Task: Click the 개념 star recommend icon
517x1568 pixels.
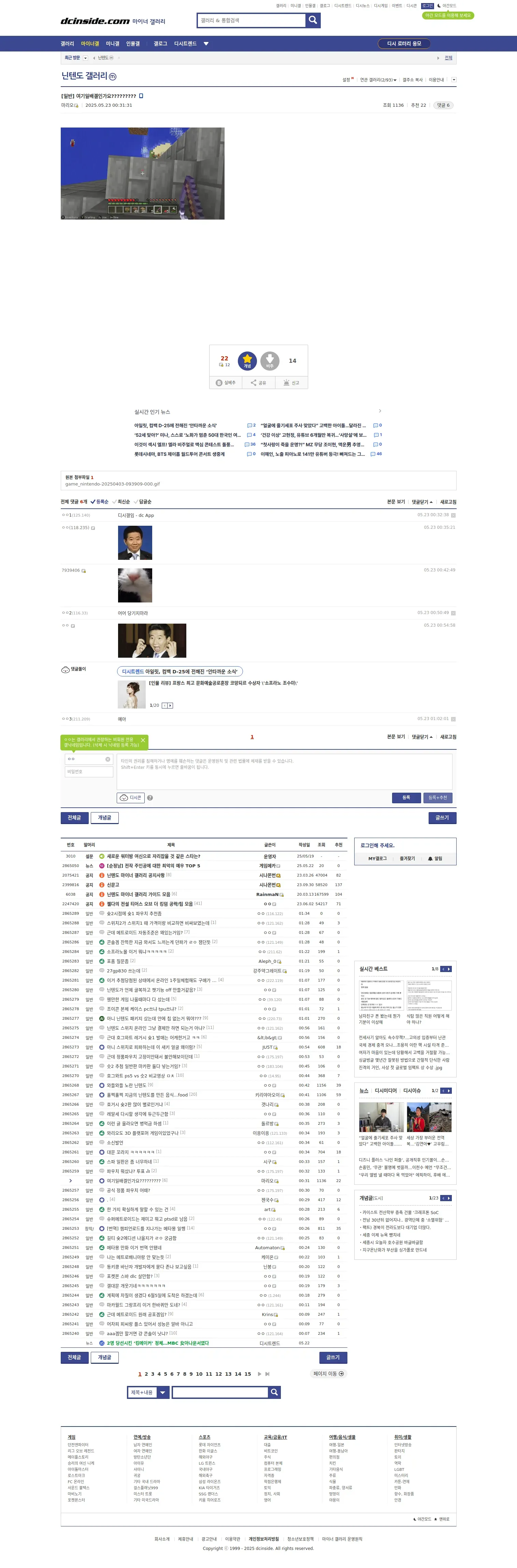Action: coord(247,361)
